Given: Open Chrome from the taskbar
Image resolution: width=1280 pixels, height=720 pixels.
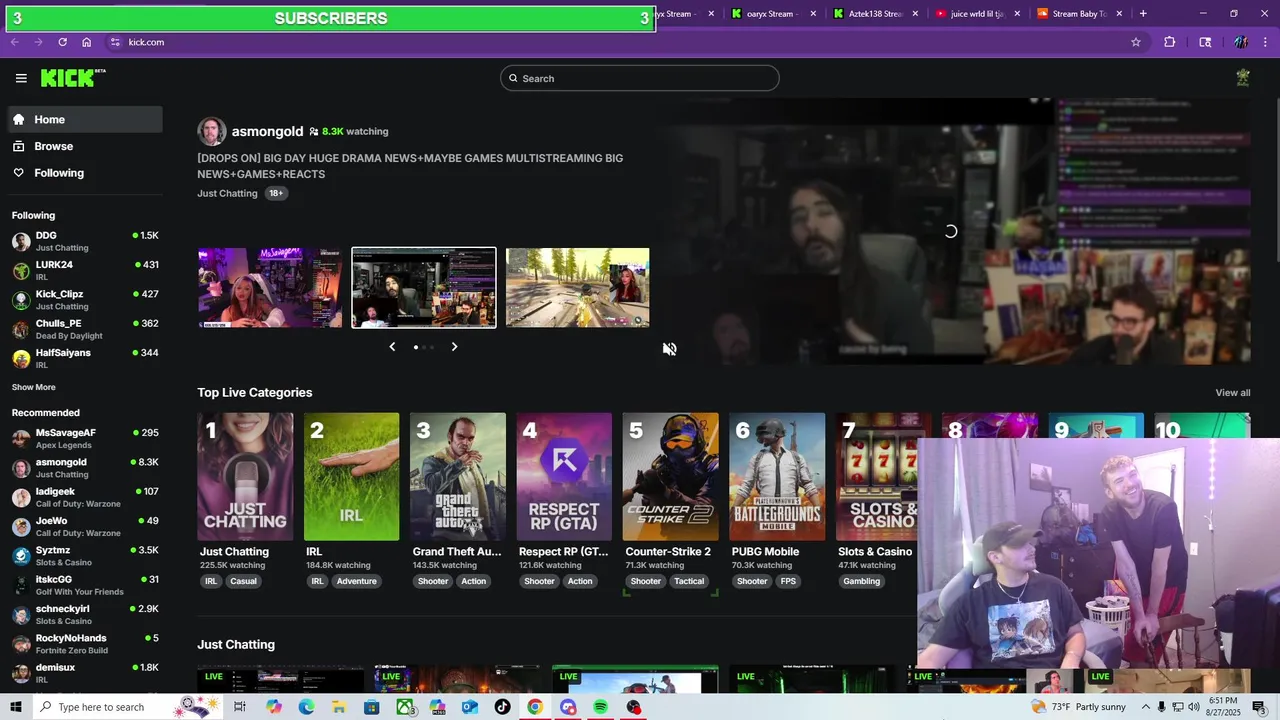Looking at the screenshot, I should (x=535, y=707).
